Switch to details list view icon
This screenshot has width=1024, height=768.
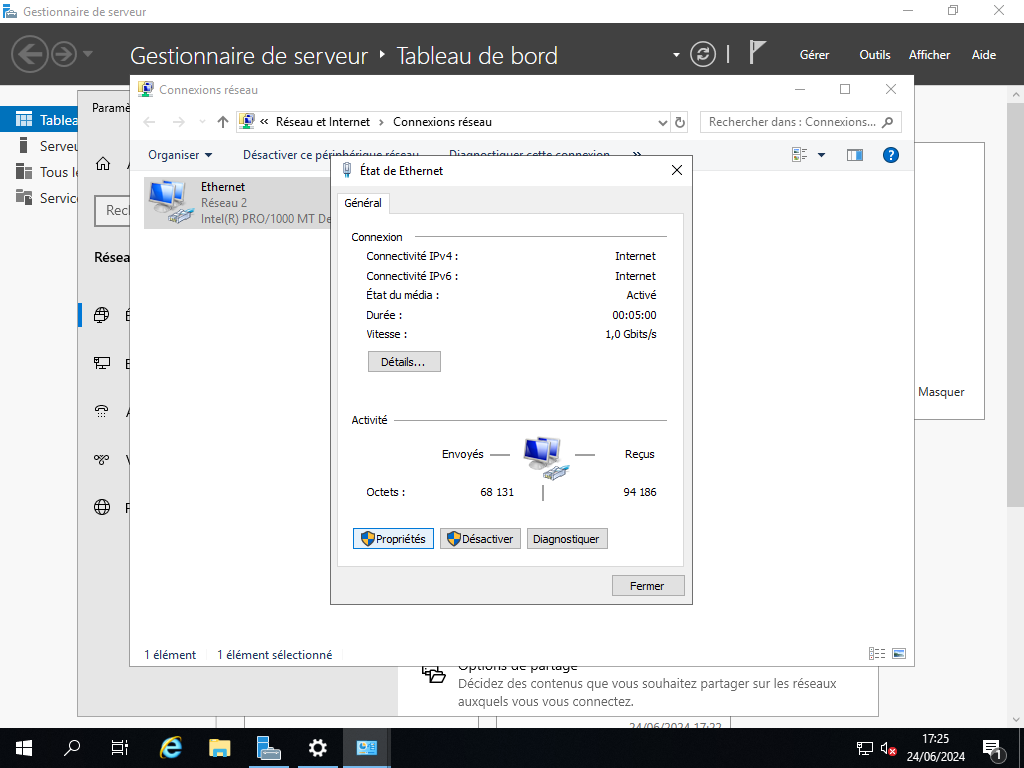pos(877,654)
